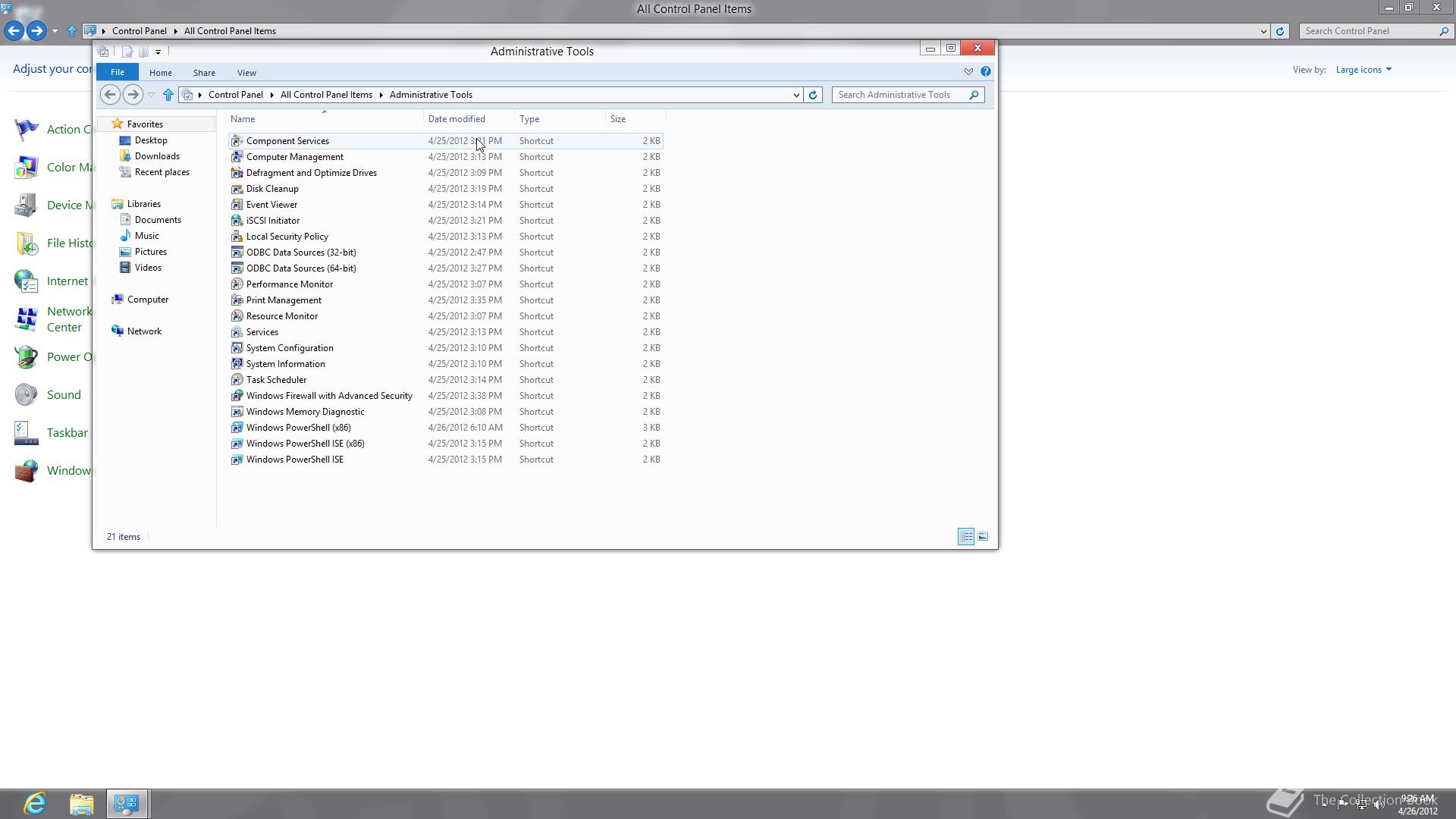Select Network in the navigation pane
This screenshot has width=1456, height=819.
pos(144,331)
